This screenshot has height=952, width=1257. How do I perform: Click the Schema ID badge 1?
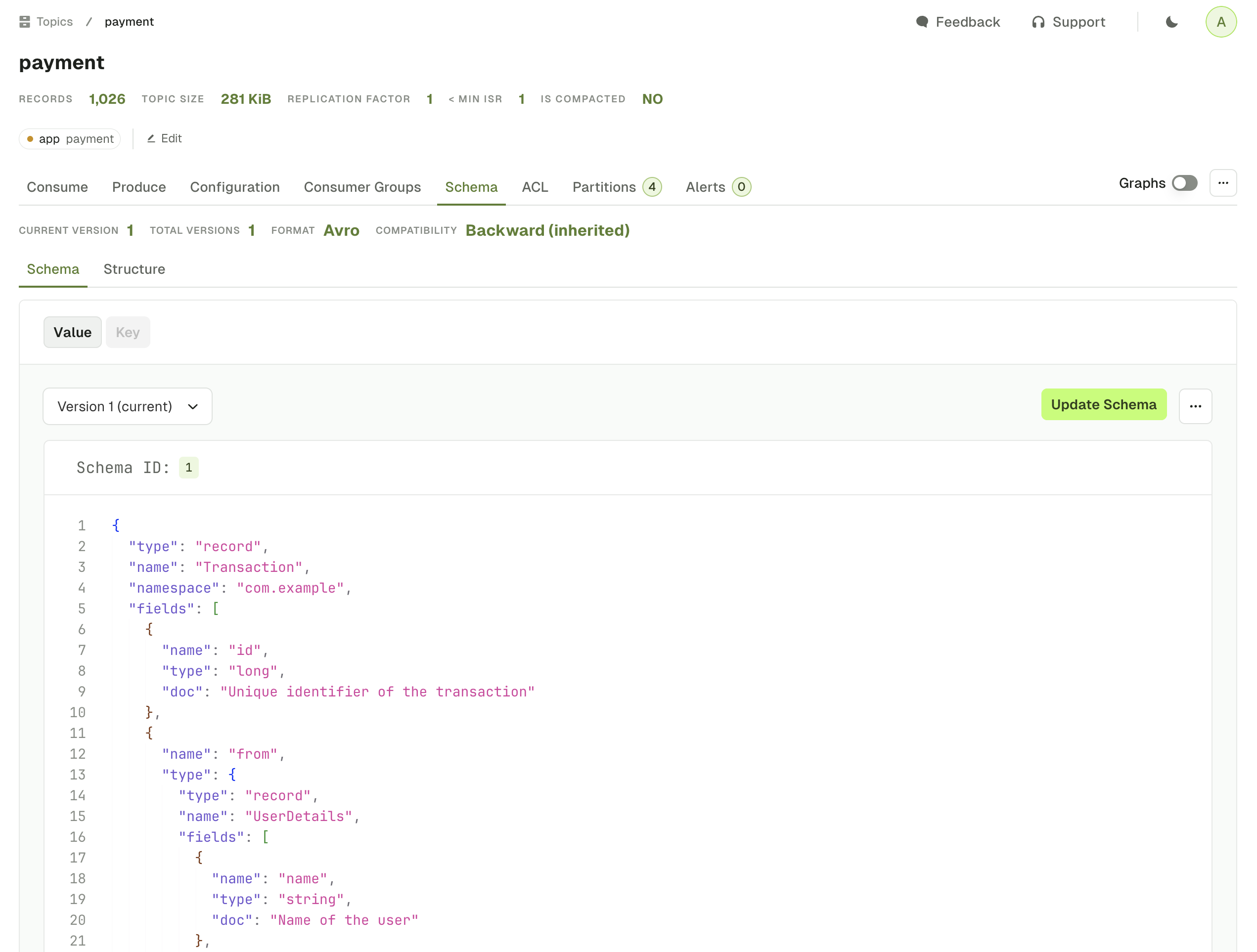[x=189, y=468]
